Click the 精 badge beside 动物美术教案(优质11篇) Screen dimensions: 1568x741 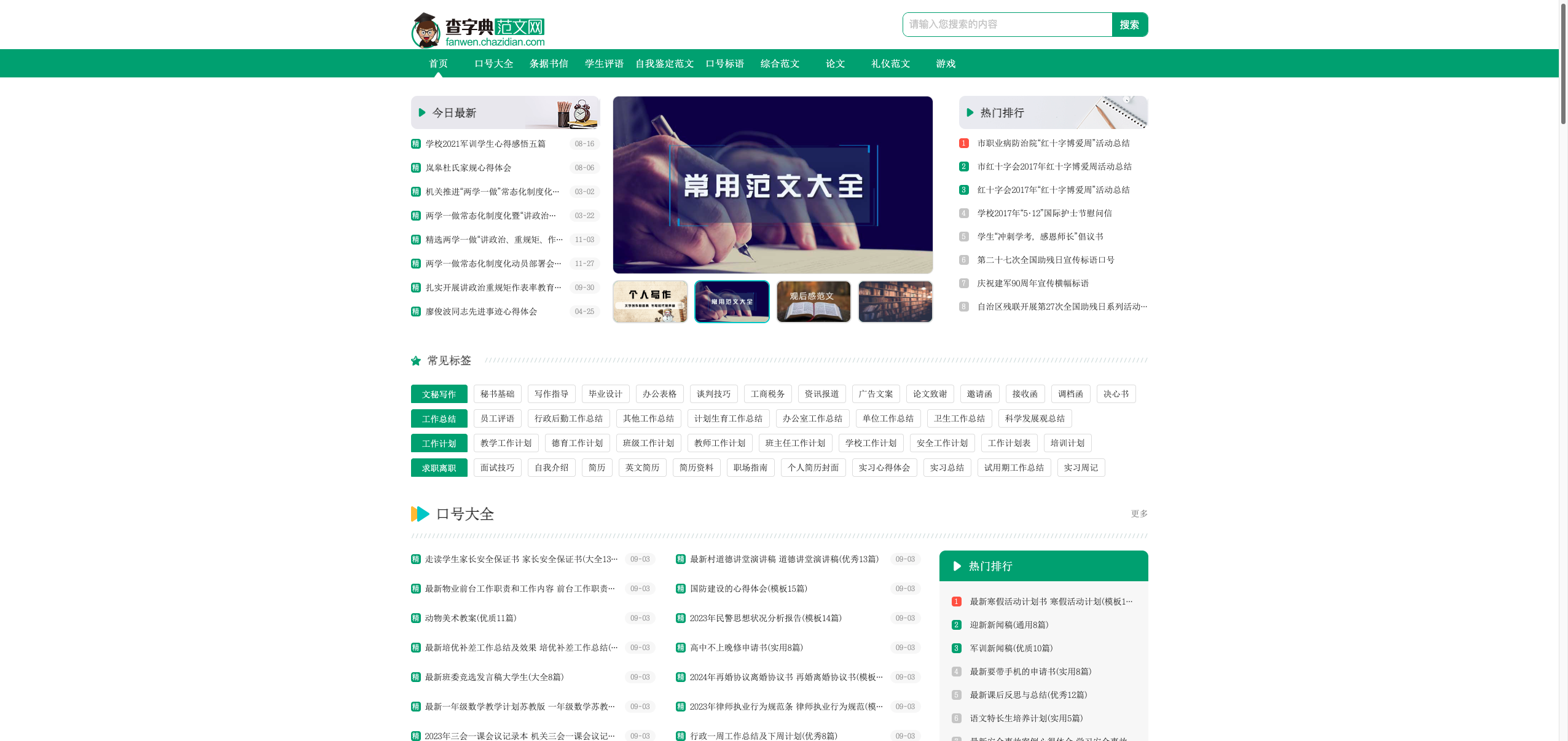[x=416, y=618]
